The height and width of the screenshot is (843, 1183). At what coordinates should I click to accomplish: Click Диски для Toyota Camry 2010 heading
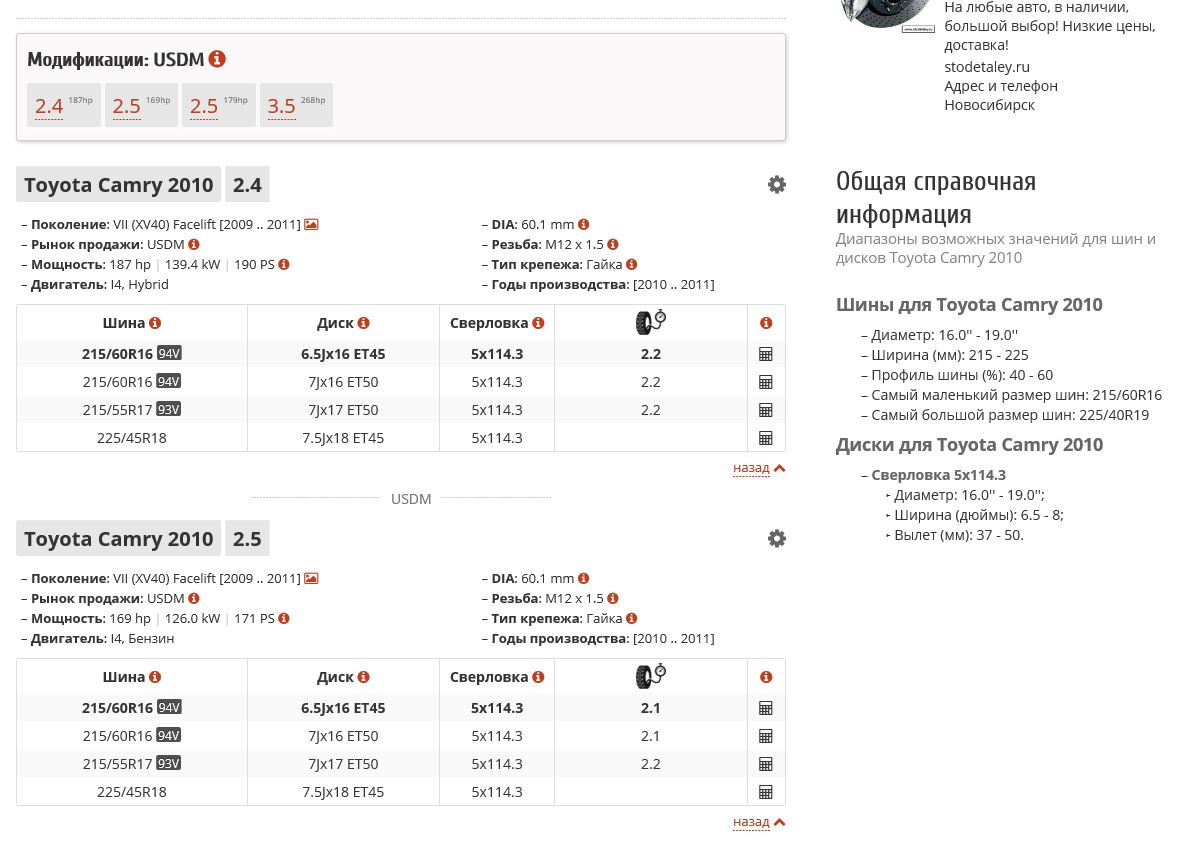pyautogui.click(x=969, y=445)
